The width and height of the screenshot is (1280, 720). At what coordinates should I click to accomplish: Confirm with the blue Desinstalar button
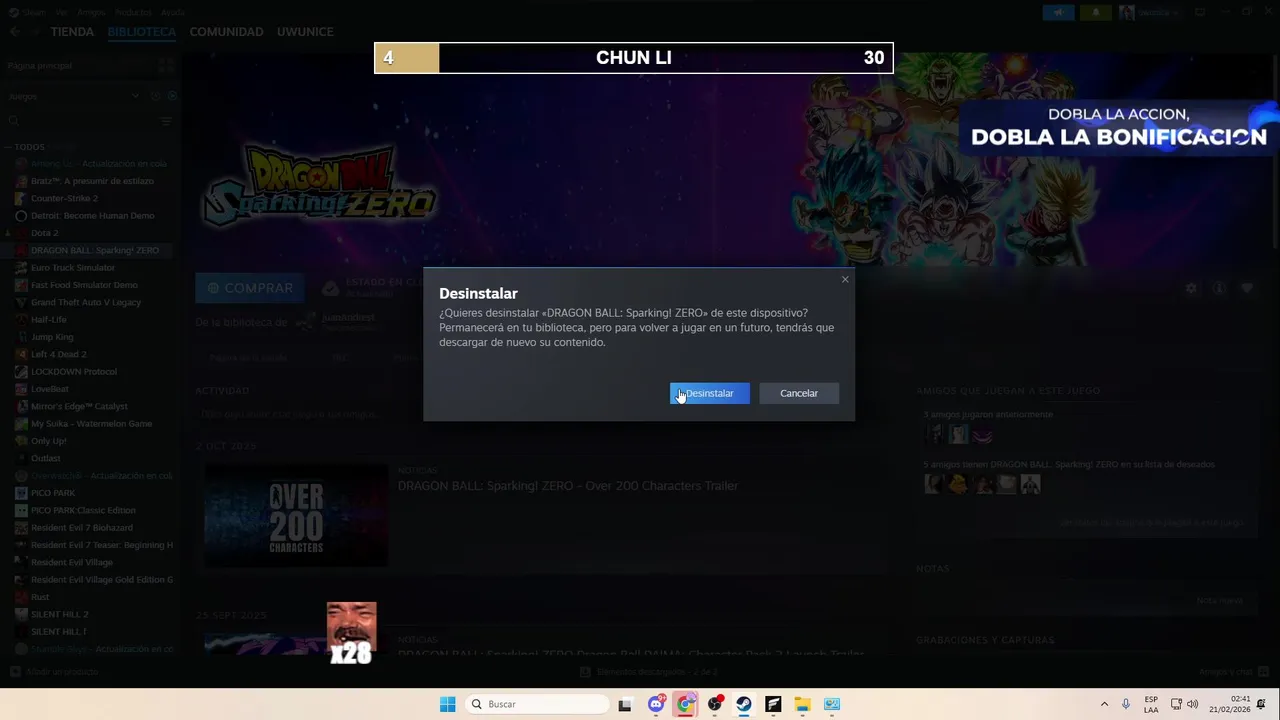709,393
